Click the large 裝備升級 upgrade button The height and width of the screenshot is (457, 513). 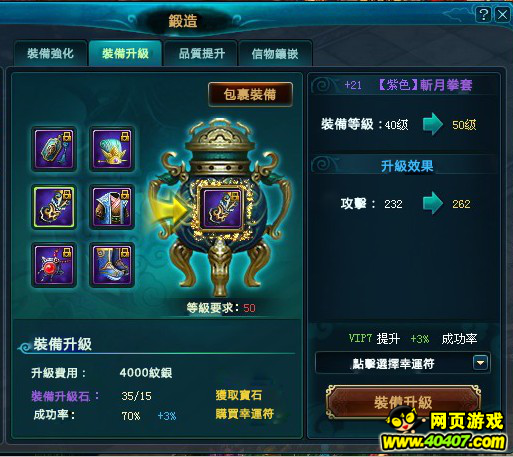click(403, 402)
